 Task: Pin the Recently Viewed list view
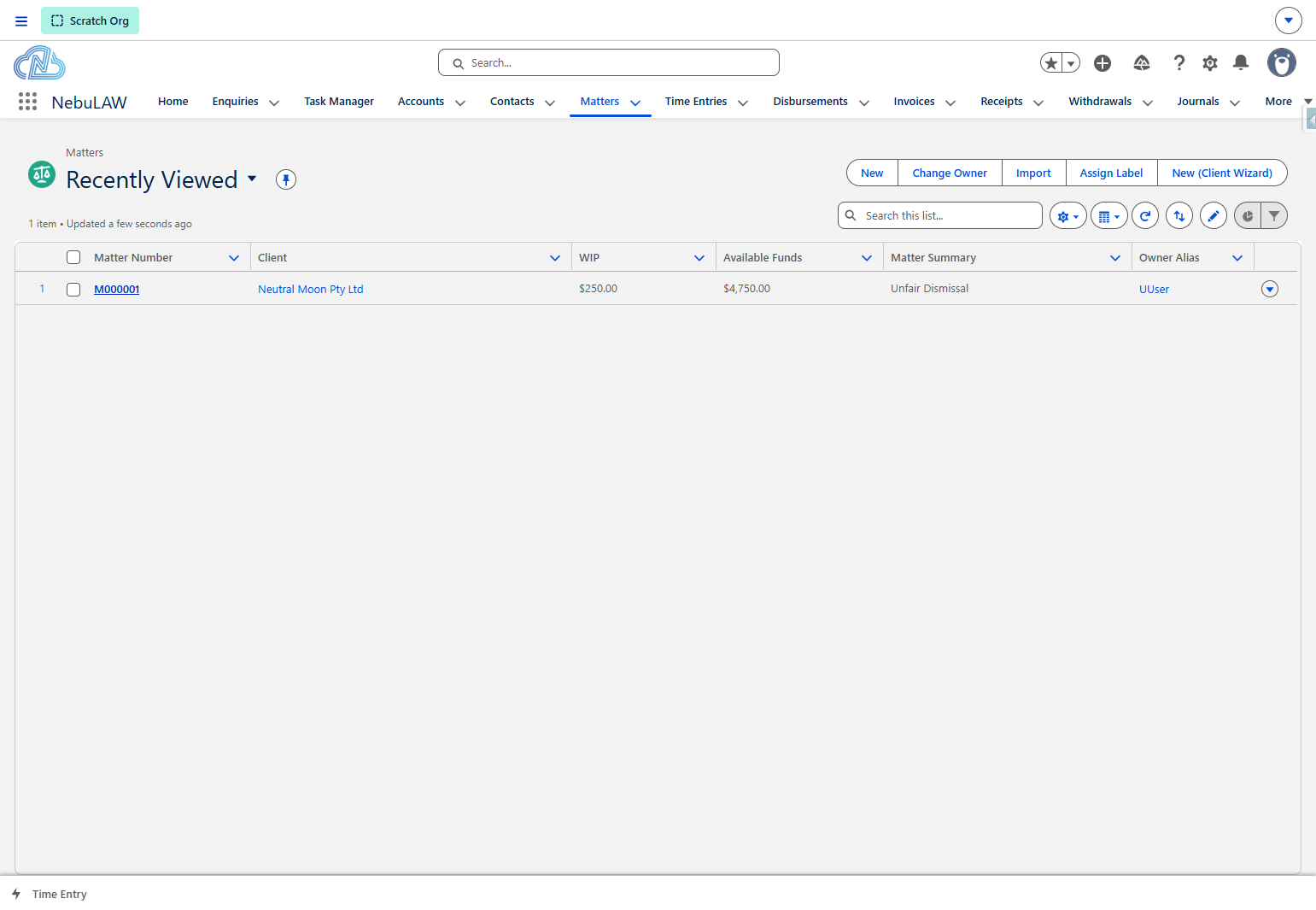click(x=286, y=179)
